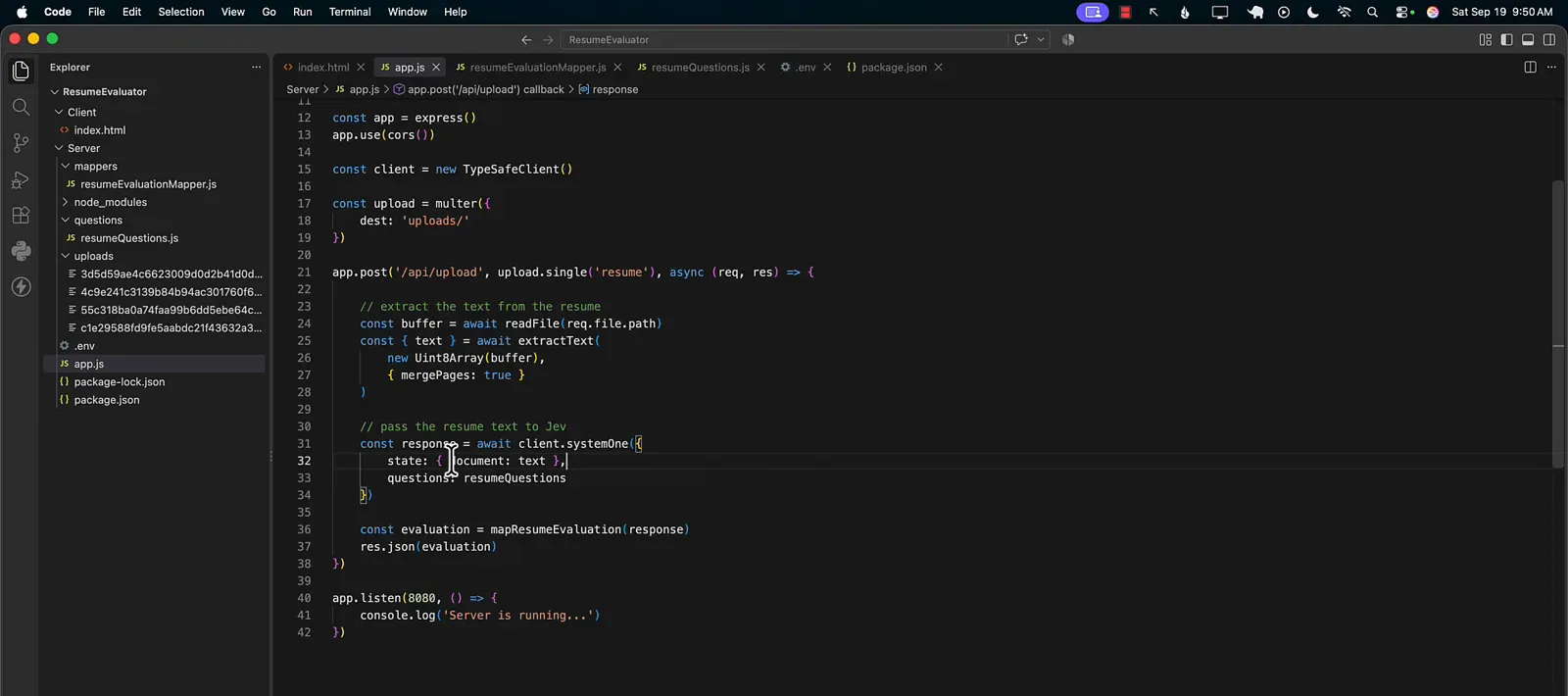Toggle the secondary side bar visibility
Image resolution: width=1568 pixels, height=696 pixels.
point(1549,40)
